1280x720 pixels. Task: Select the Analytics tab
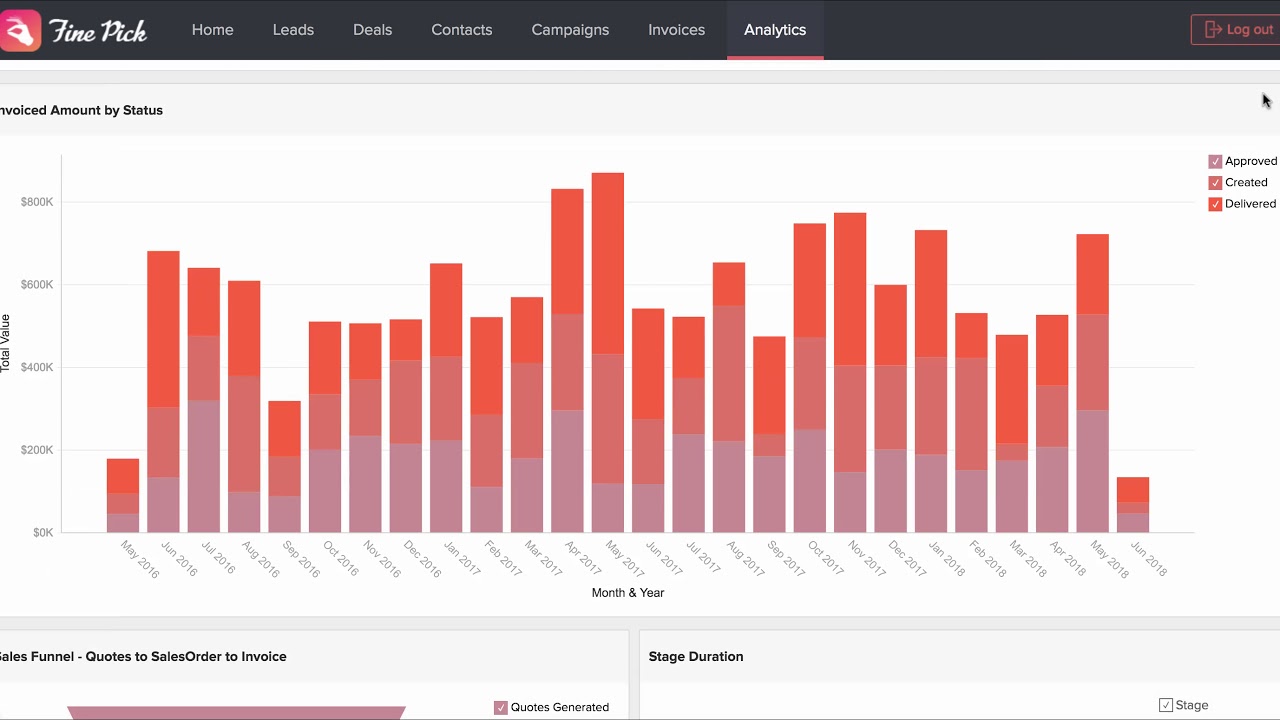[775, 30]
